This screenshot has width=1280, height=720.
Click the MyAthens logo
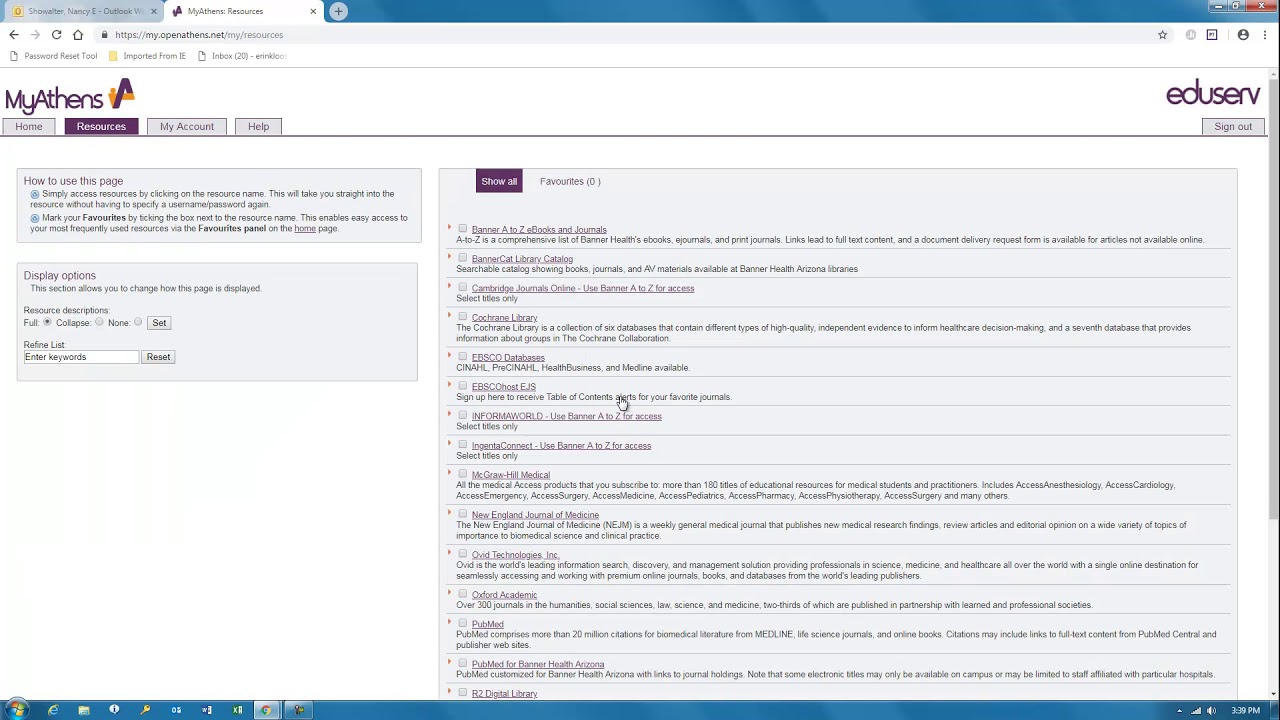[x=70, y=97]
